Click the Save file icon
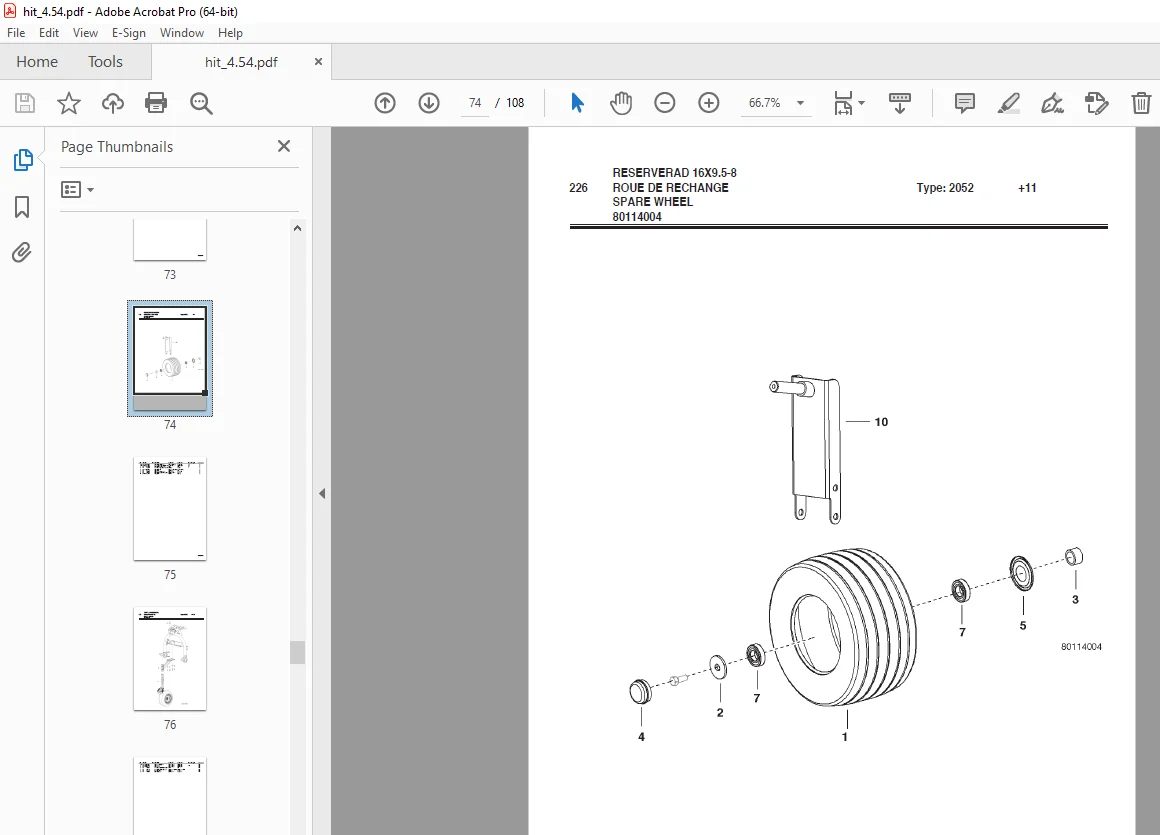This screenshot has width=1160, height=835. point(24,103)
